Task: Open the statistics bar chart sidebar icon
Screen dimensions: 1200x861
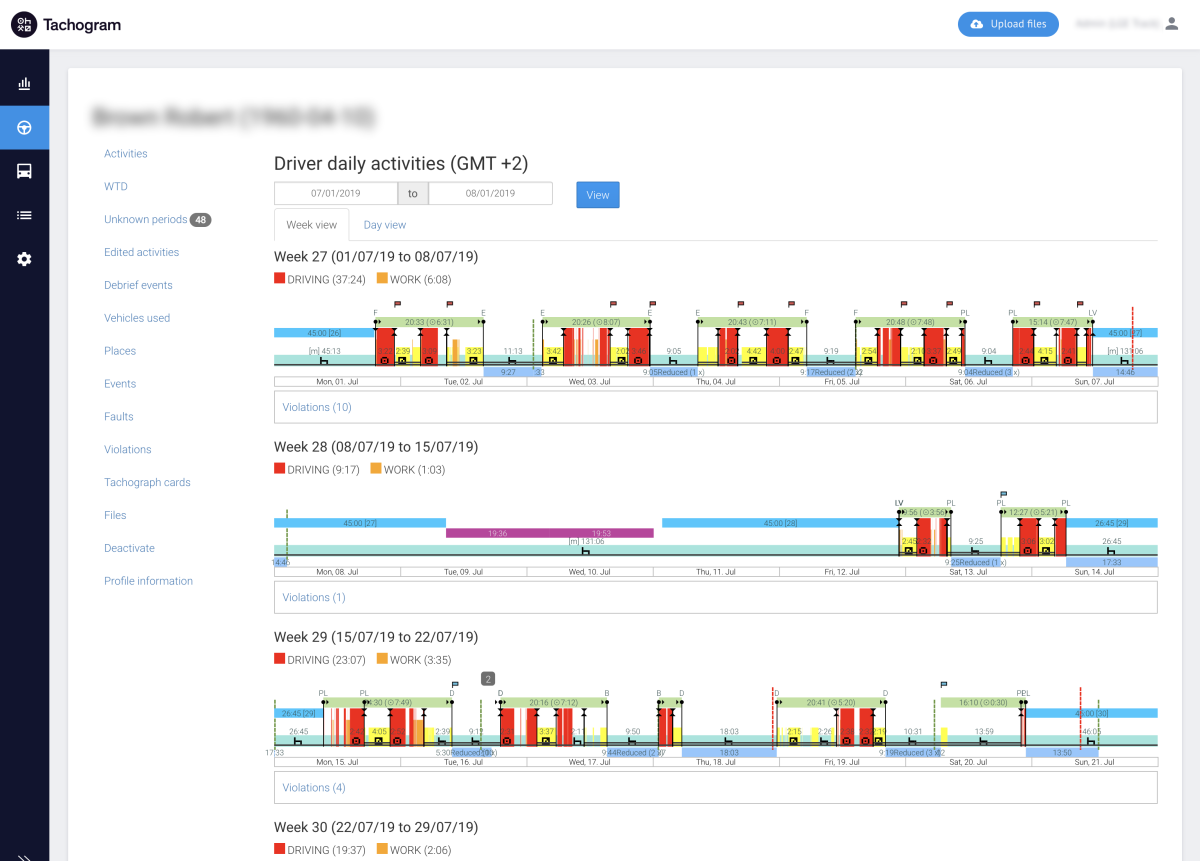Action: click(x=24, y=84)
